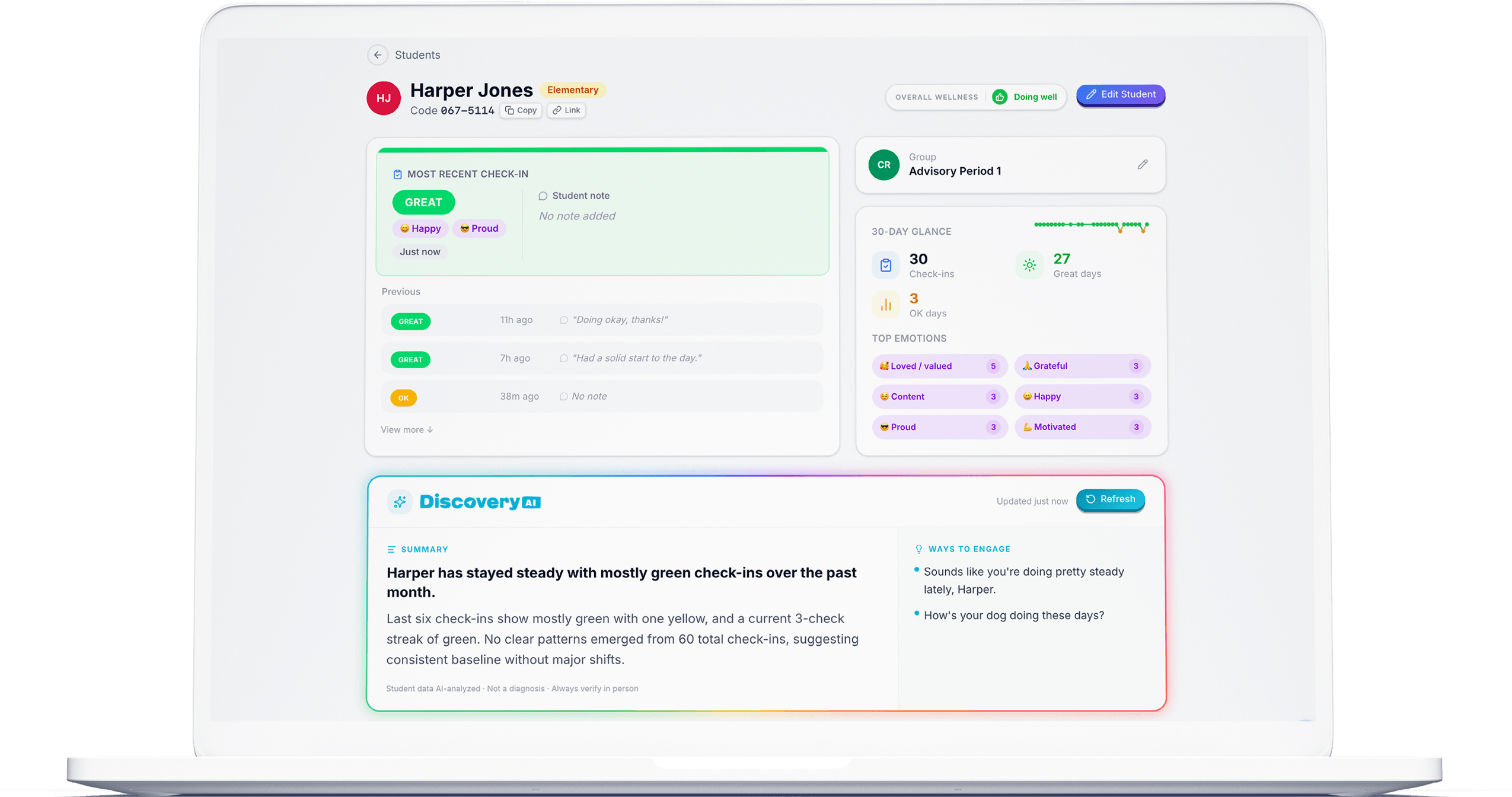Image resolution: width=1512 pixels, height=797 pixels.
Task: Click the Doing well thumbs-up icon
Action: [999, 97]
